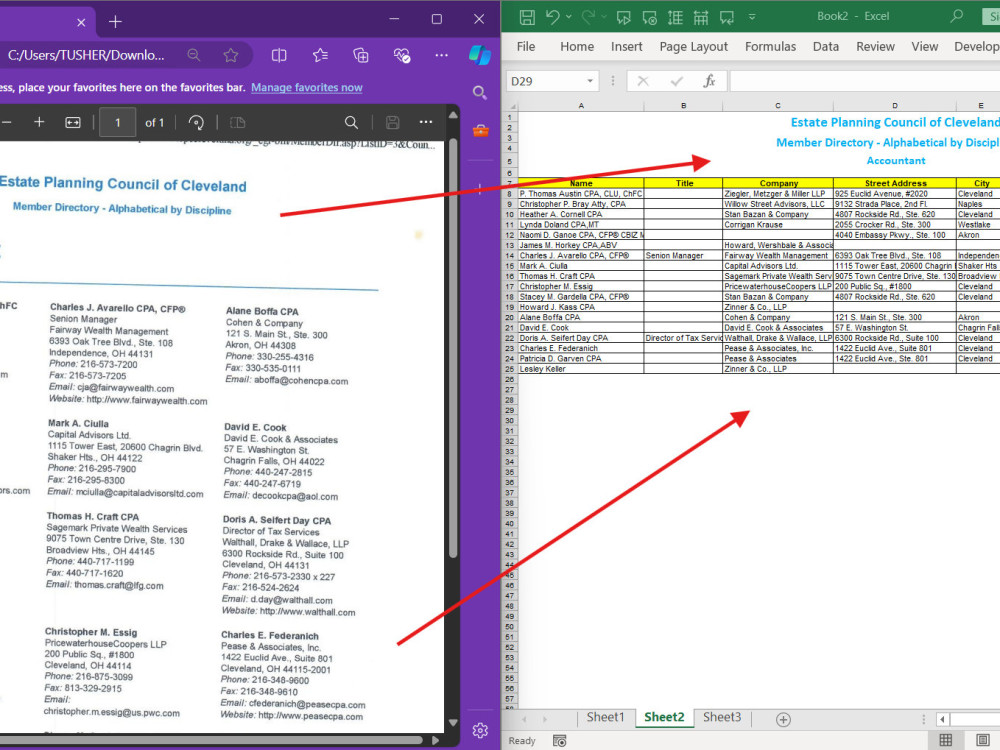1000x750 pixels.
Task: Click PDF vertical scrollbar down arrow
Action: click(453, 723)
